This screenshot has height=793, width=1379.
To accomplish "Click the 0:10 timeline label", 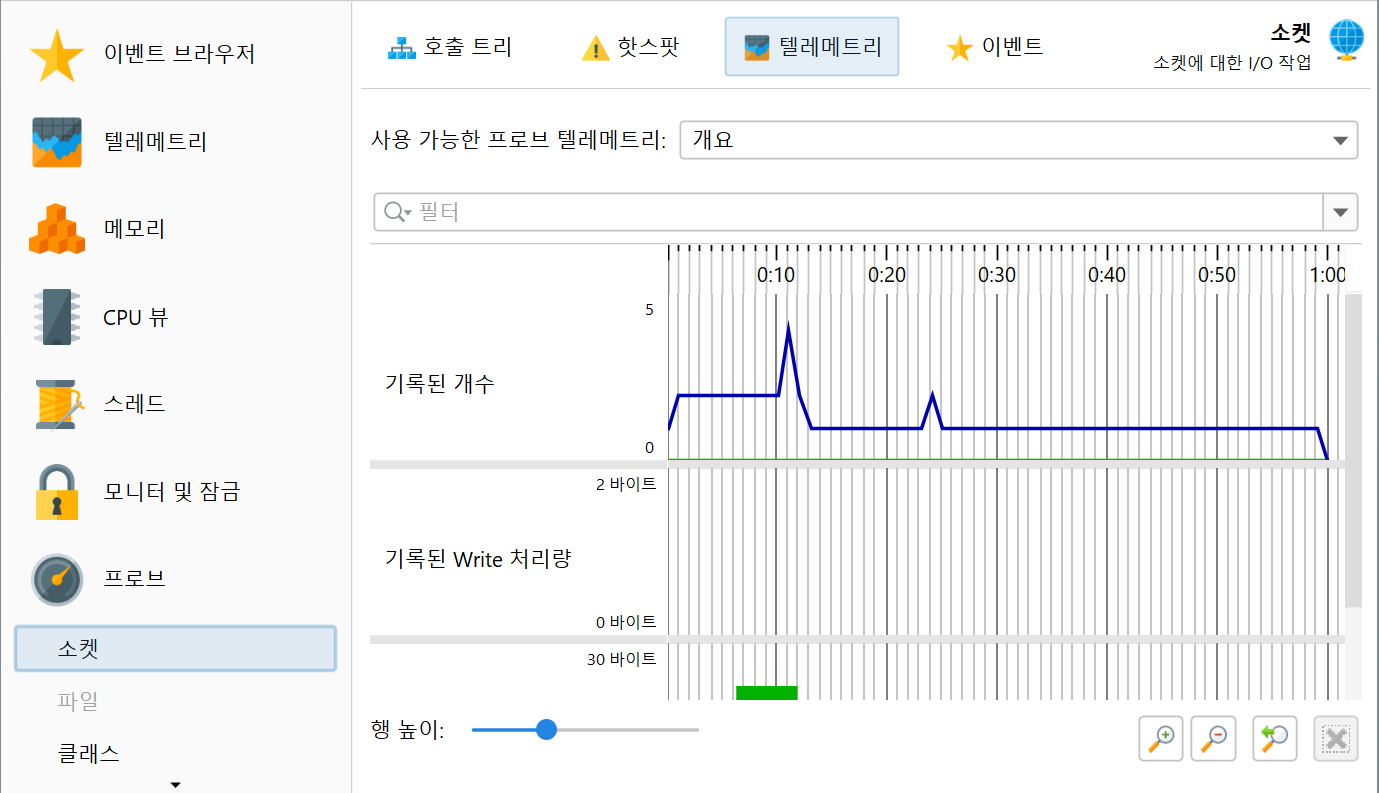I will click(x=776, y=275).
